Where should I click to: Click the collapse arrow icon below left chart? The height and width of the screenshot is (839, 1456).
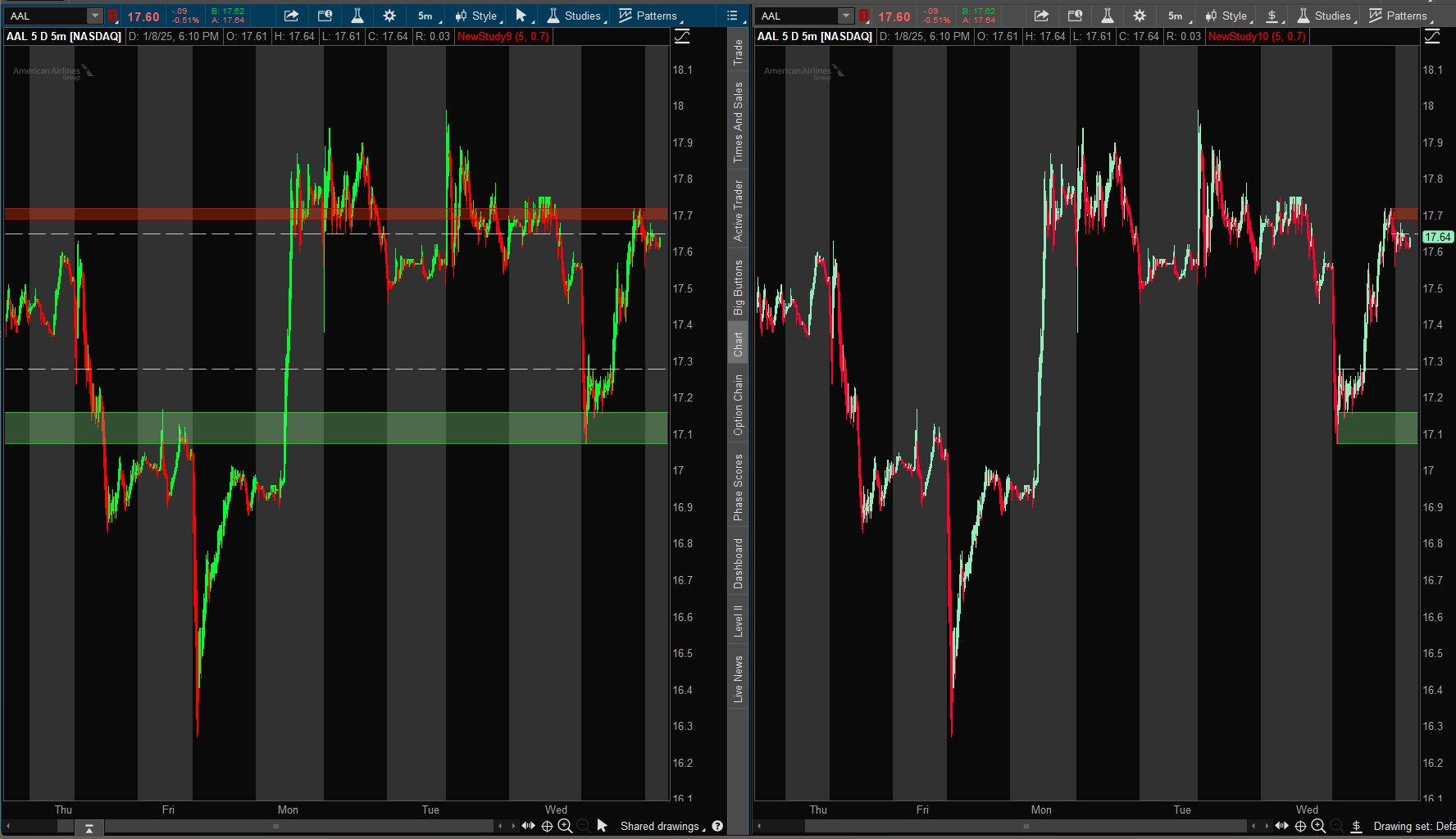pyautogui.click(x=89, y=828)
